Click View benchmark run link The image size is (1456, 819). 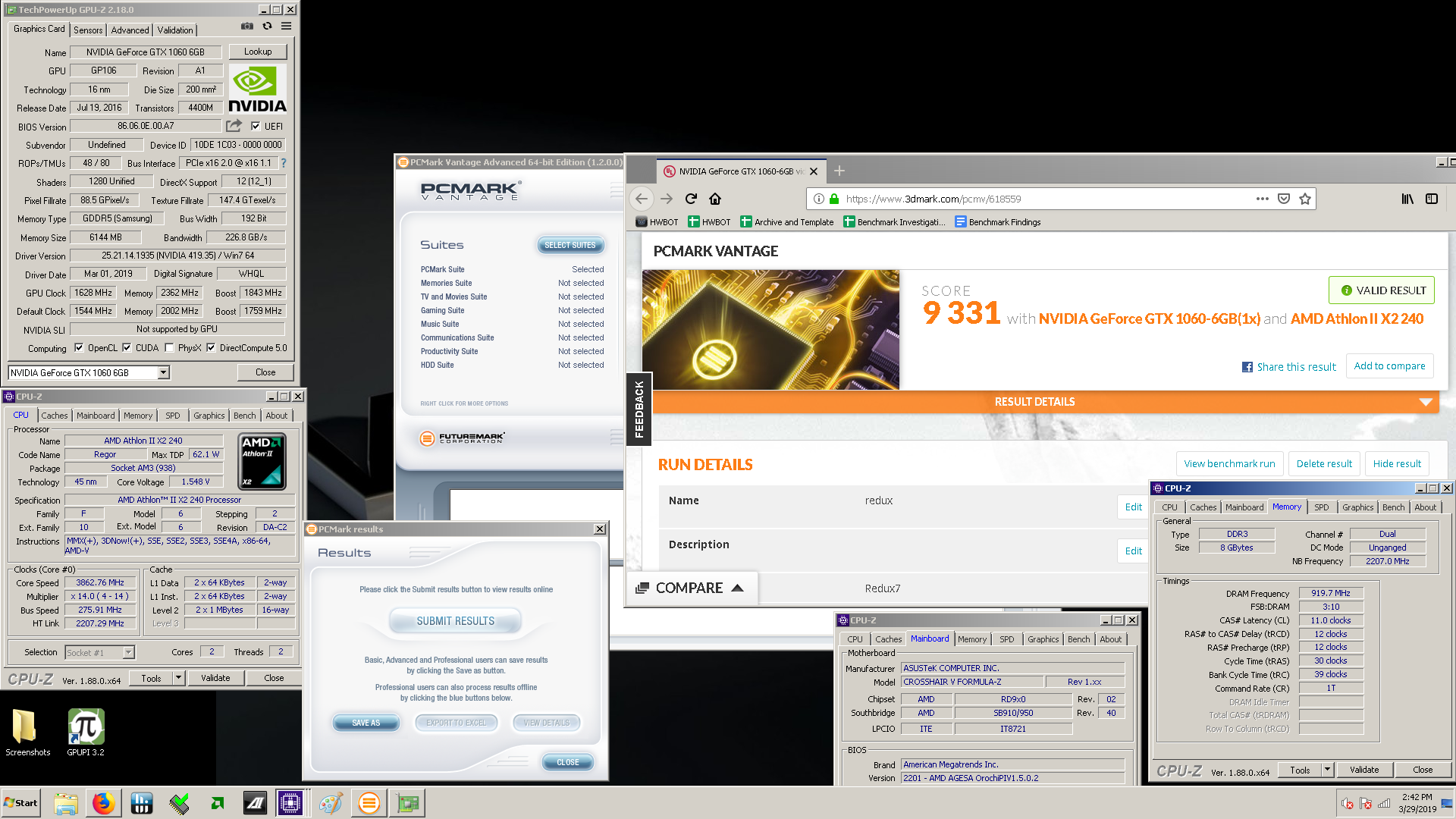pos(1229,463)
